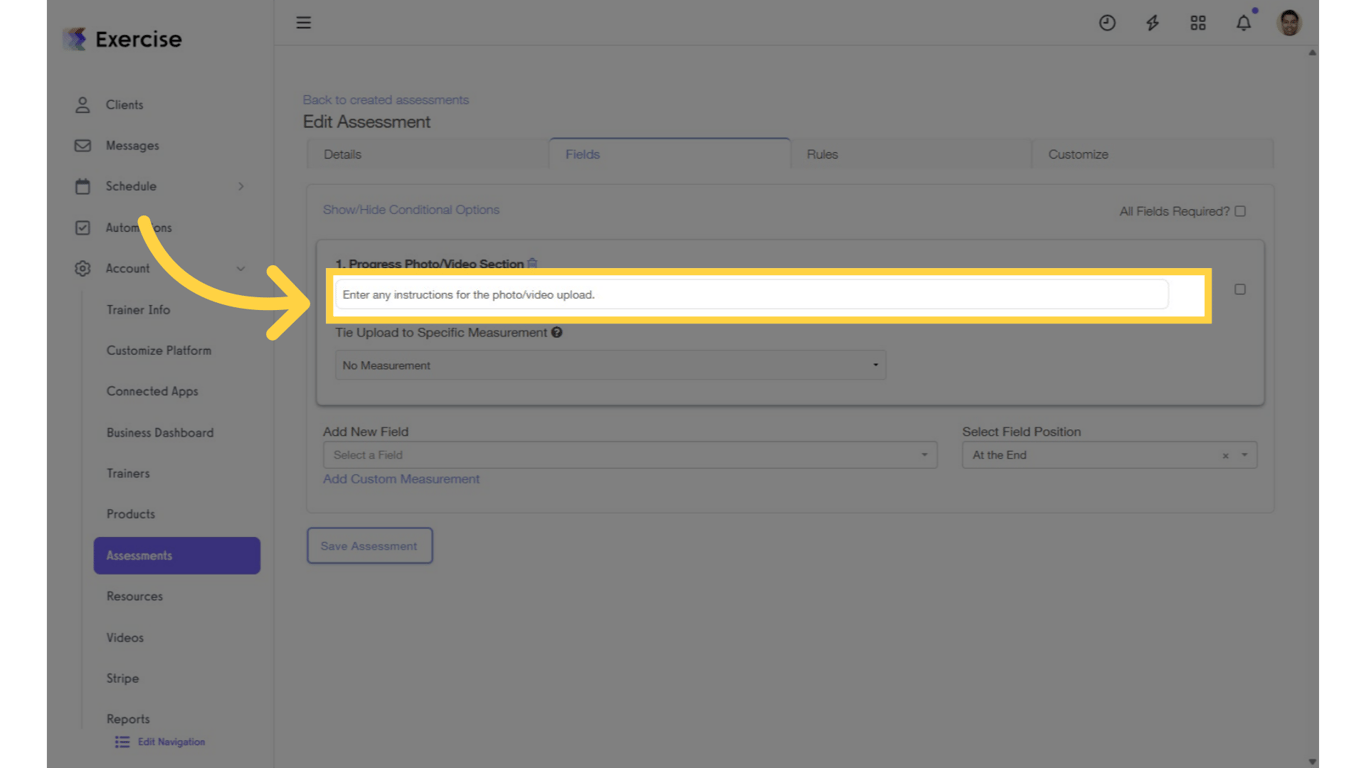Tick the Progress Photo section required checkbox

(x=1240, y=289)
